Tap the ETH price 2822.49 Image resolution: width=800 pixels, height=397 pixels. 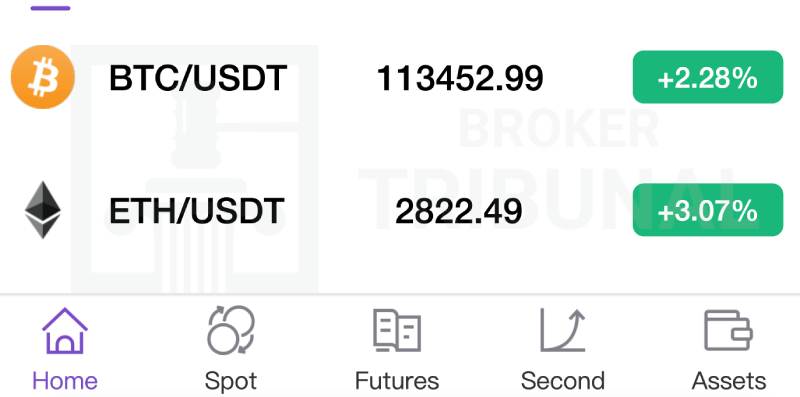click(459, 211)
